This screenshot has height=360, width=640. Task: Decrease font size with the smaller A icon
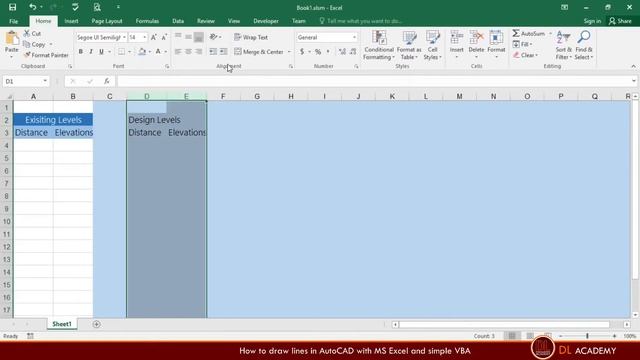coord(164,37)
